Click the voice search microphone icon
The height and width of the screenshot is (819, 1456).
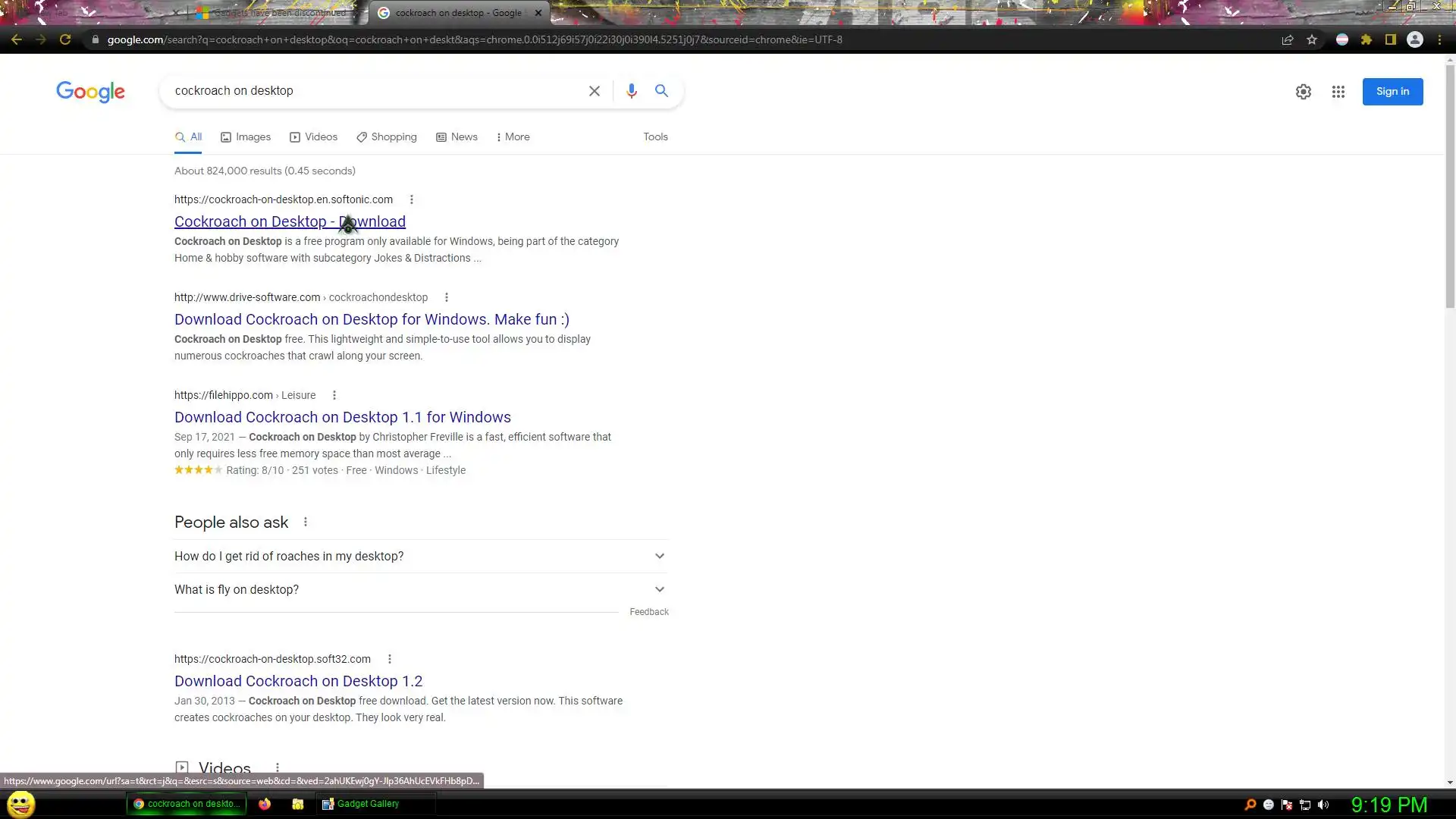pyautogui.click(x=631, y=91)
